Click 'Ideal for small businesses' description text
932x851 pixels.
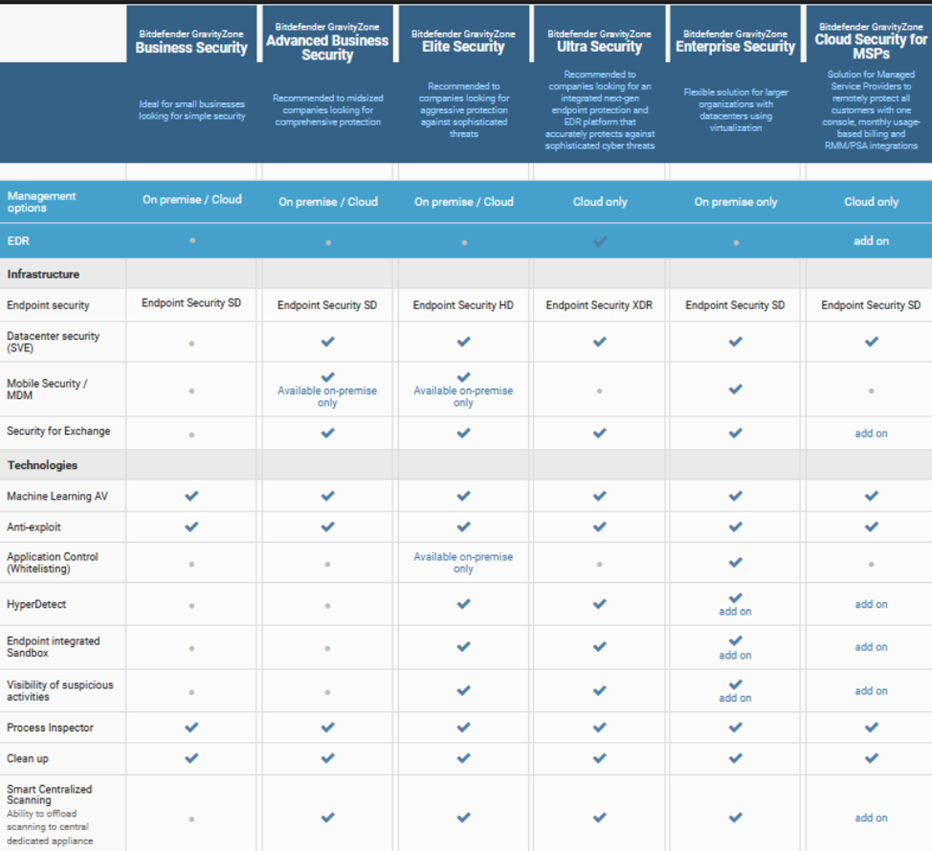(x=191, y=110)
